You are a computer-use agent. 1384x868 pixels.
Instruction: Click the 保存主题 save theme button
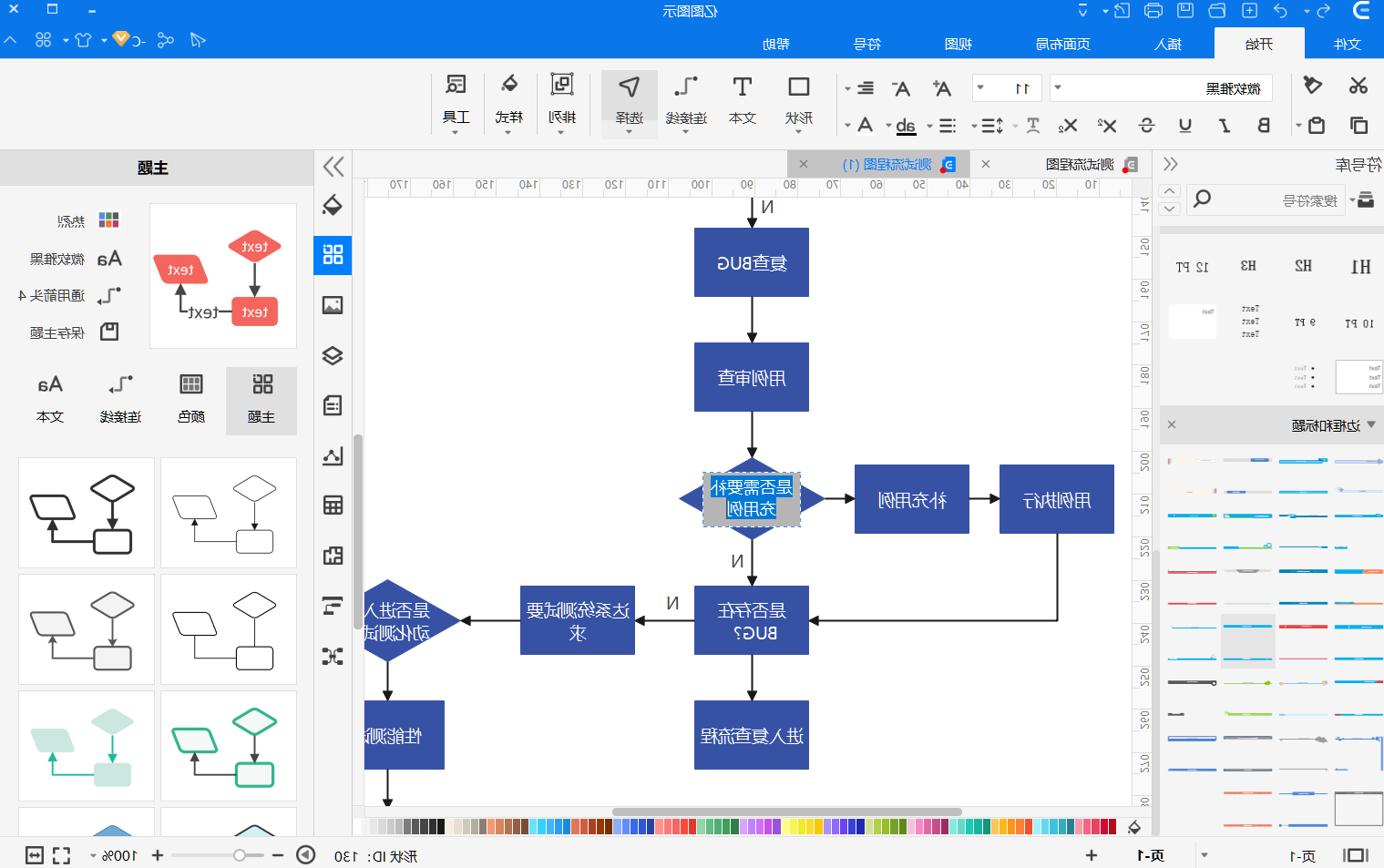coord(74,332)
